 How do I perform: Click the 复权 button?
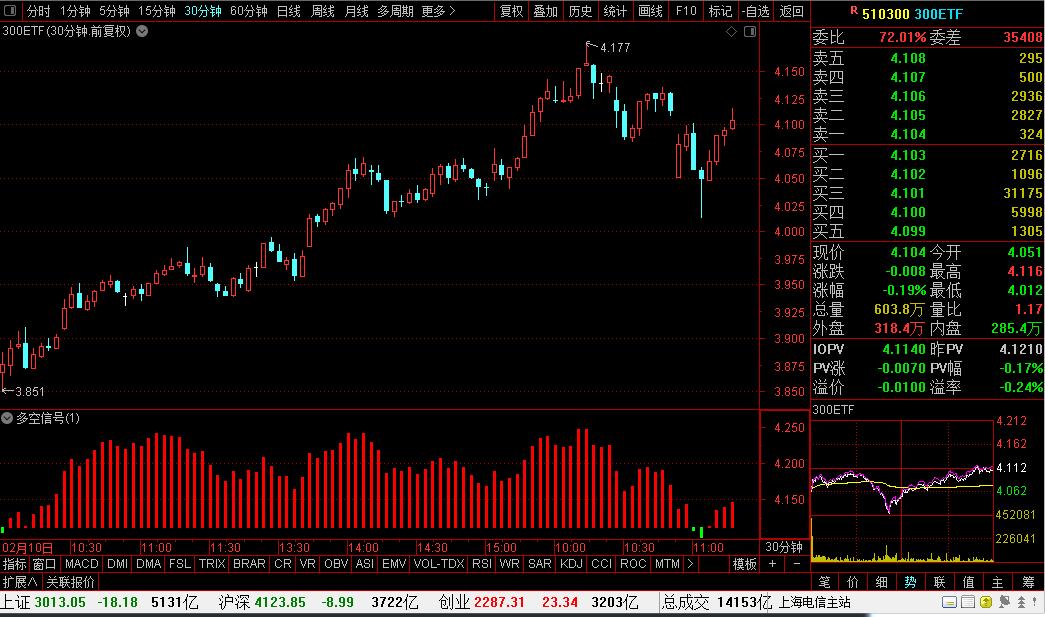click(x=511, y=11)
